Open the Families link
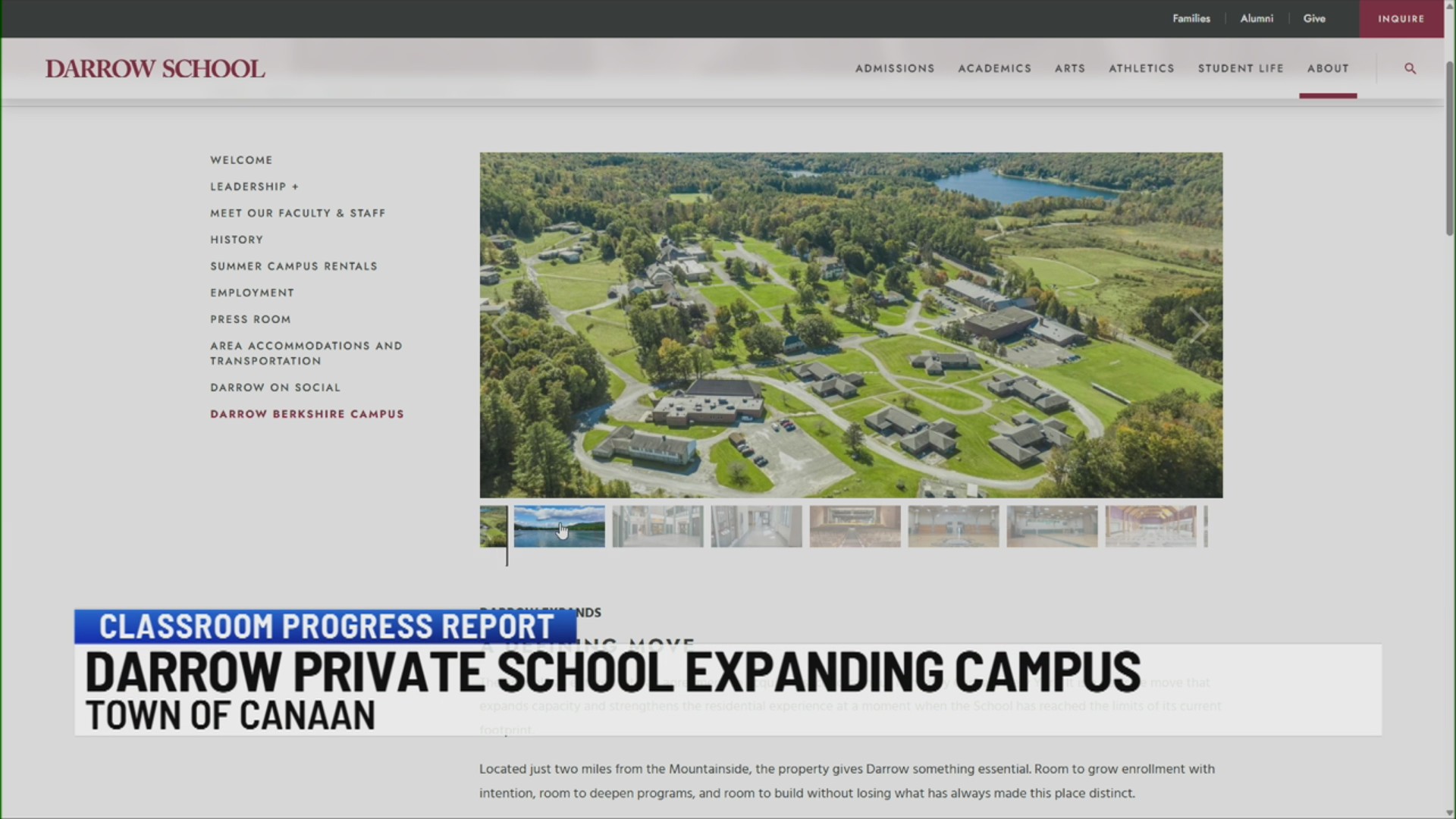 coord(1191,18)
